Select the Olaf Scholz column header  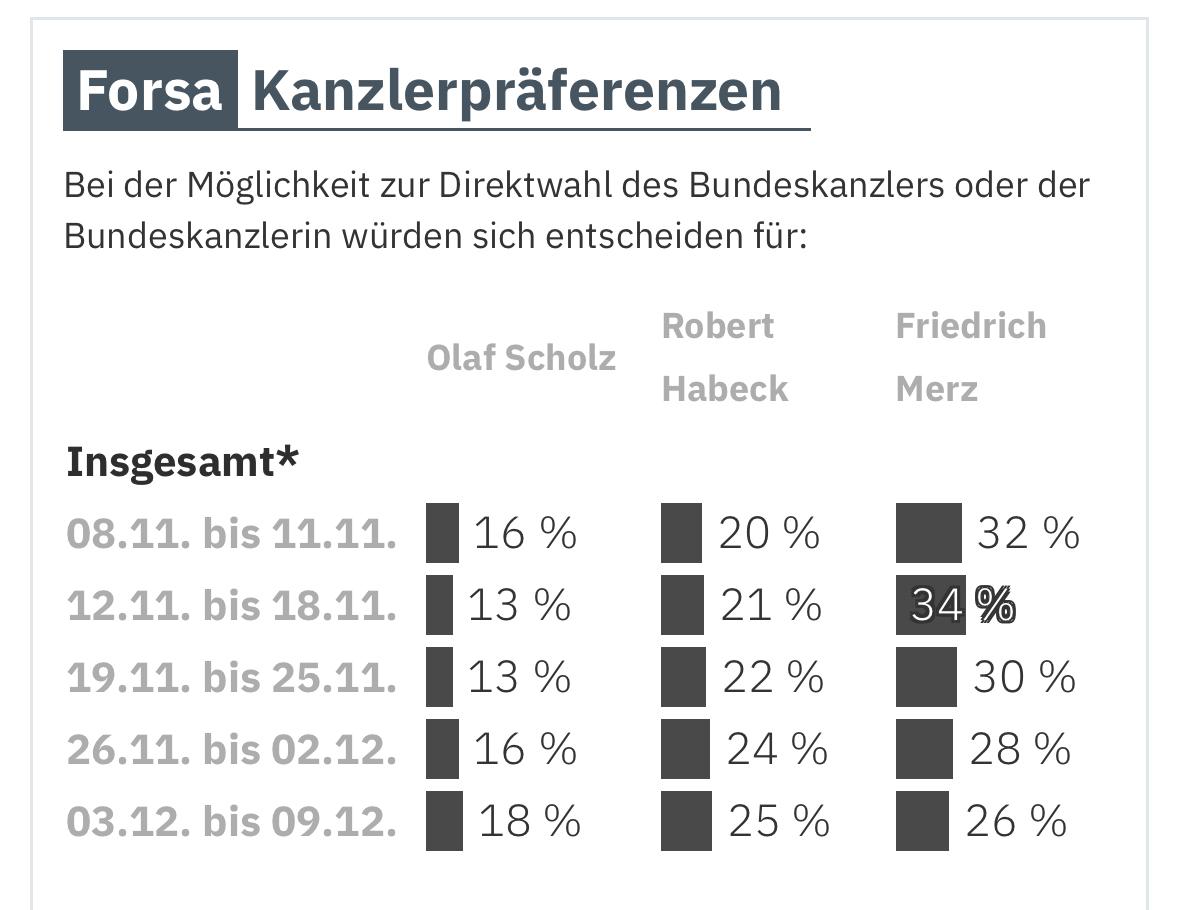coord(521,357)
